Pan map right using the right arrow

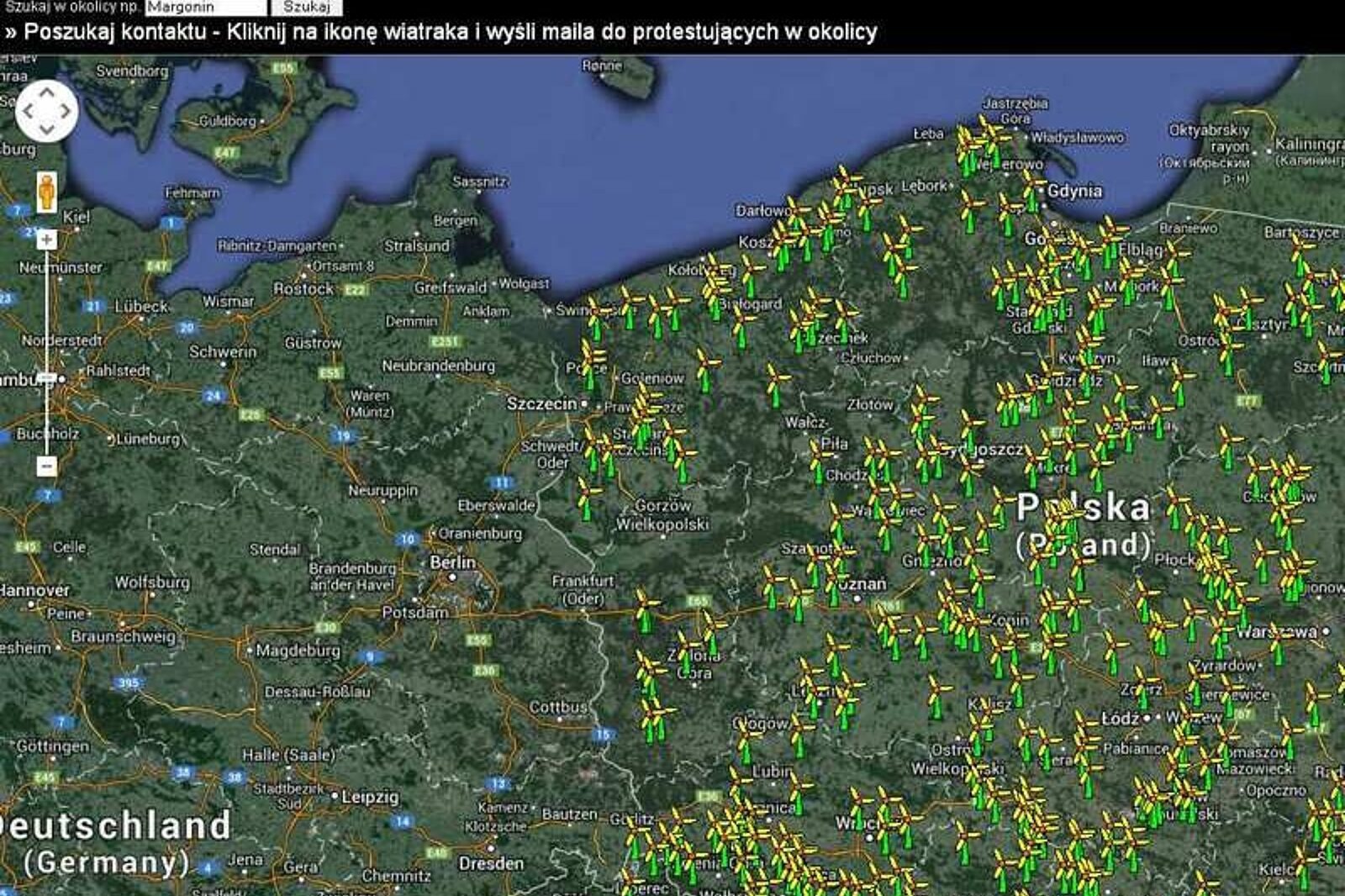pyautogui.click(x=65, y=111)
